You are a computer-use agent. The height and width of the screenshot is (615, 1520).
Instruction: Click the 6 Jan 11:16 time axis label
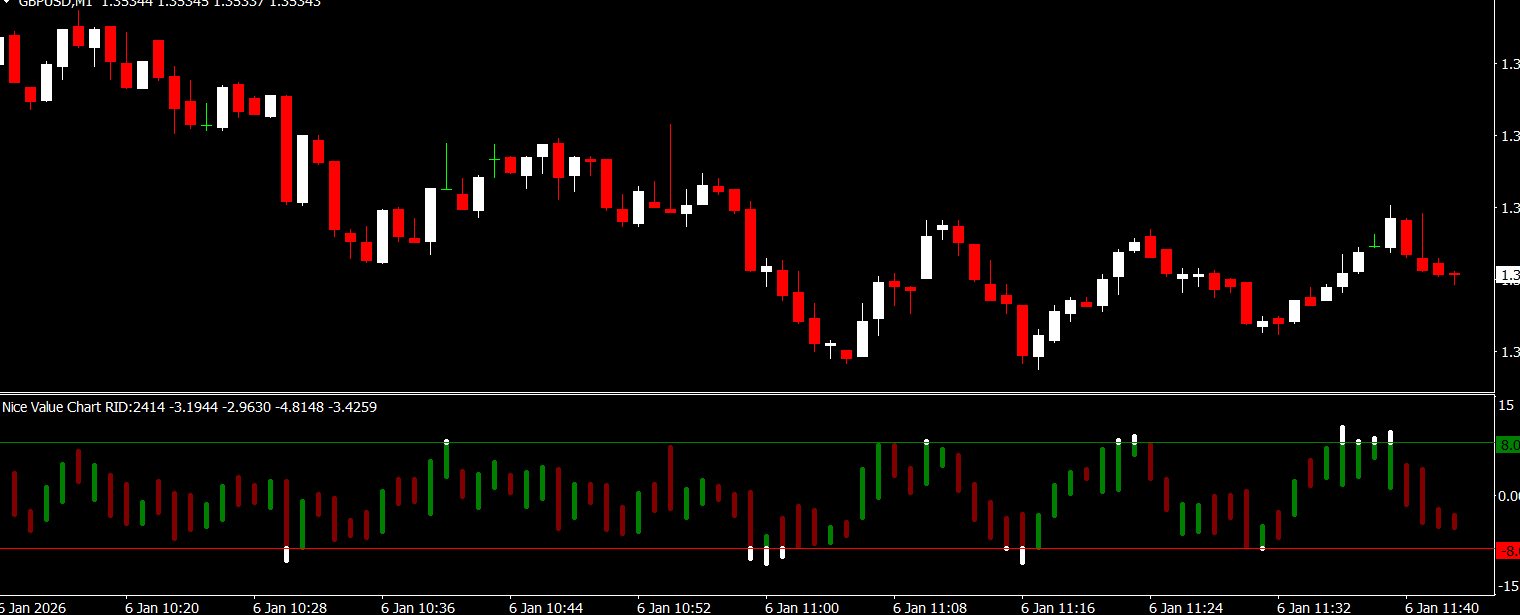(x=1058, y=607)
